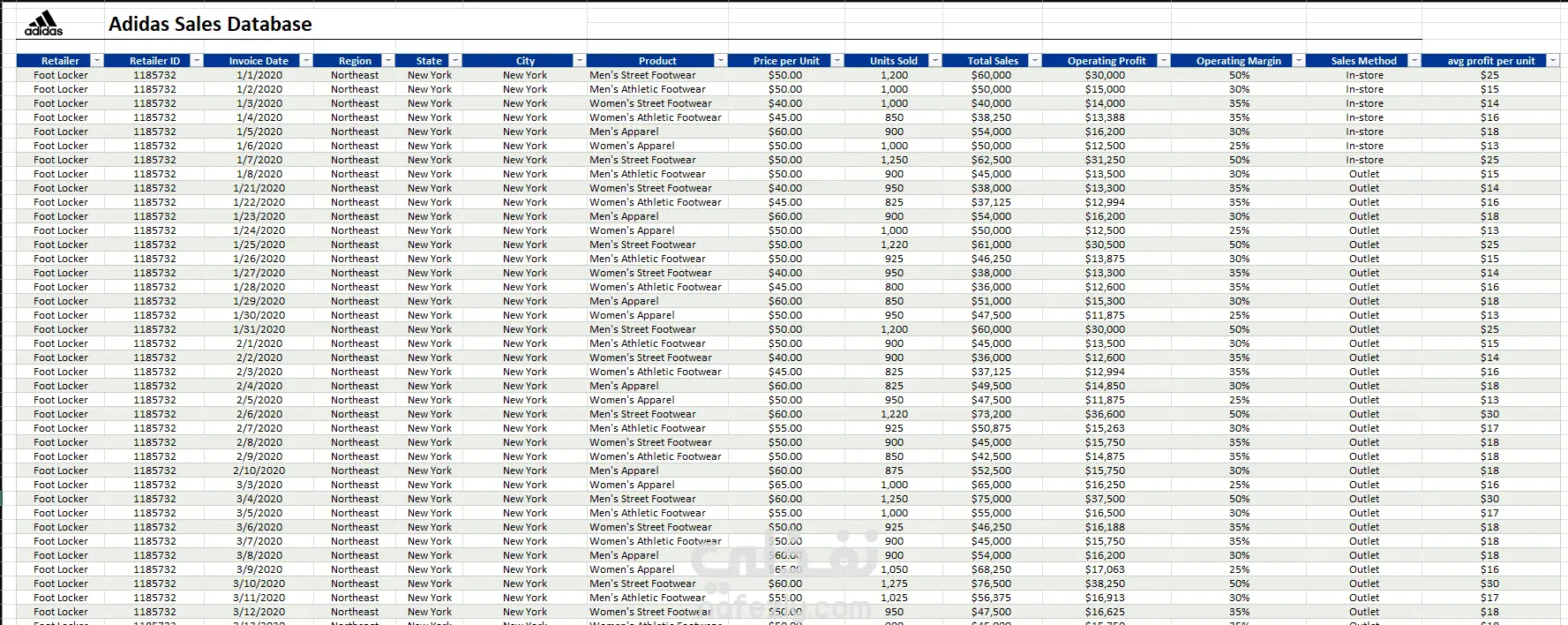This screenshot has height=625, width=1568.
Task: Select the avg profit cell $30 in the 2/6/2020 row
Action: (x=1489, y=414)
